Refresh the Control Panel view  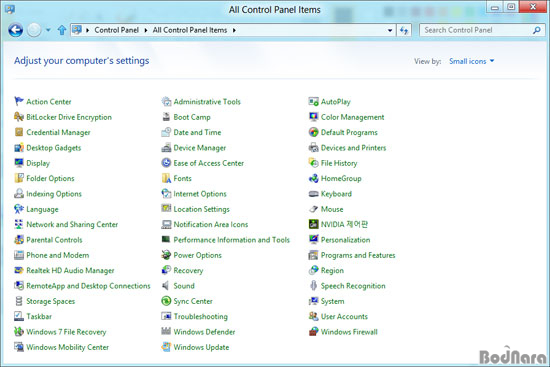[404, 31]
